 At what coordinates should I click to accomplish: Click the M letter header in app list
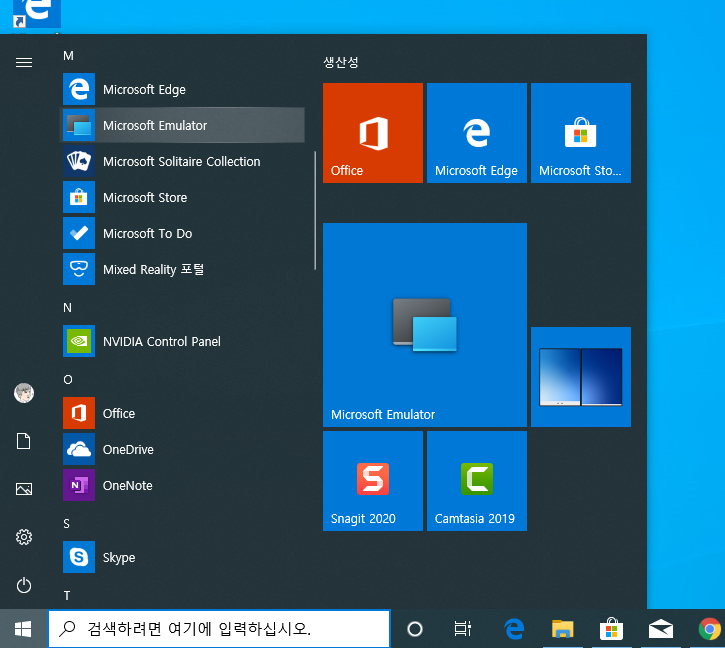click(68, 56)
